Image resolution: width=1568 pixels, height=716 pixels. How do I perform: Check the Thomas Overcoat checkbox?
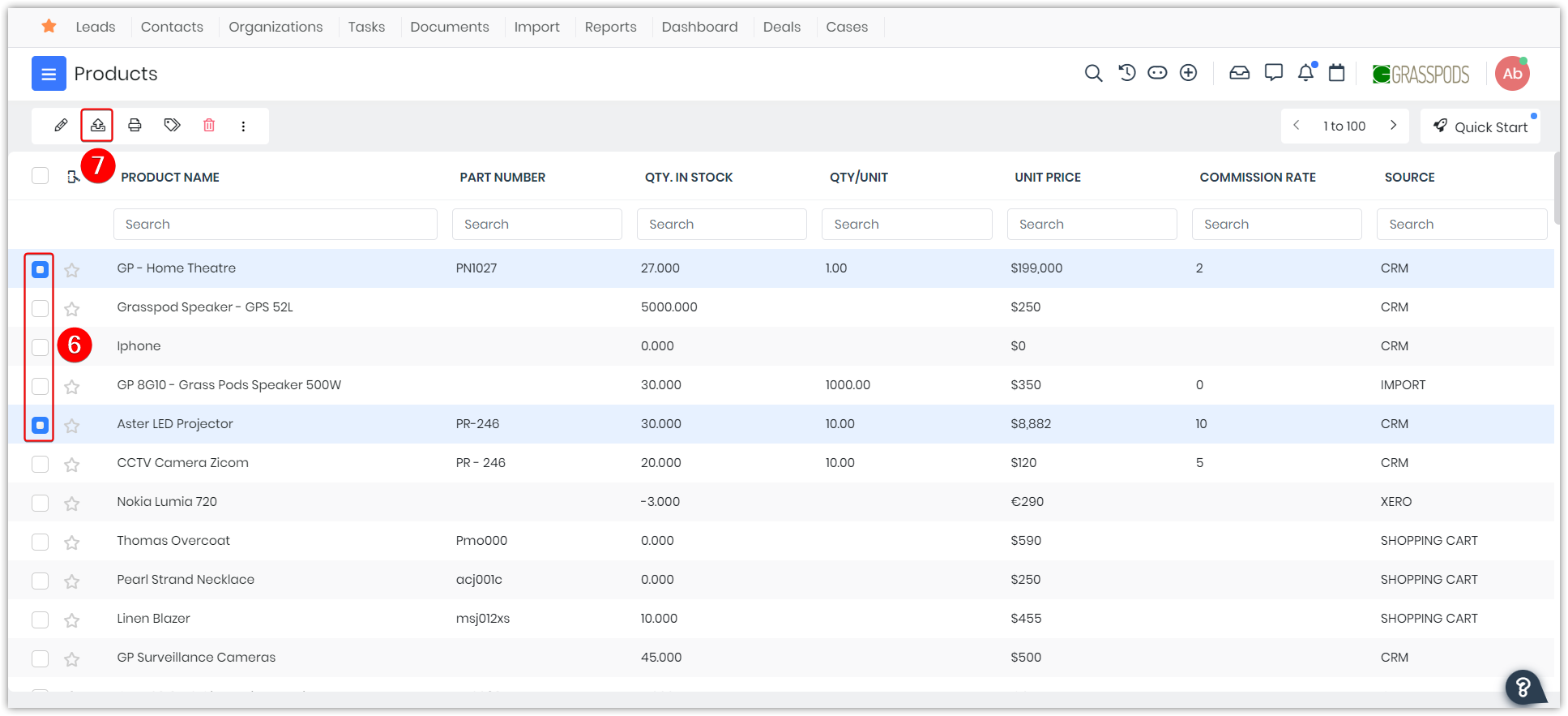pos(40,542)
